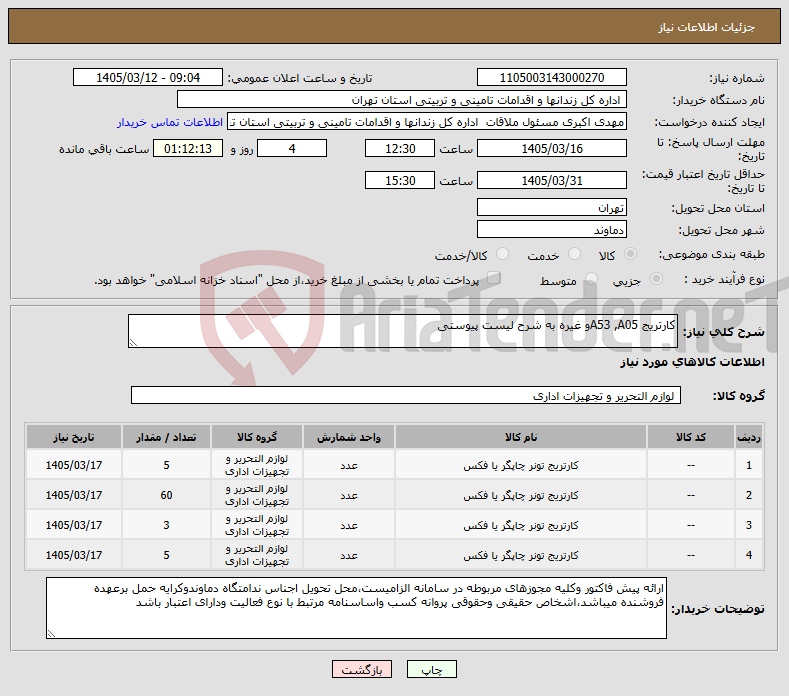Click quantity 3 in row 3
789x696 pixels.
pyautogui.click(x=166, y=525)
